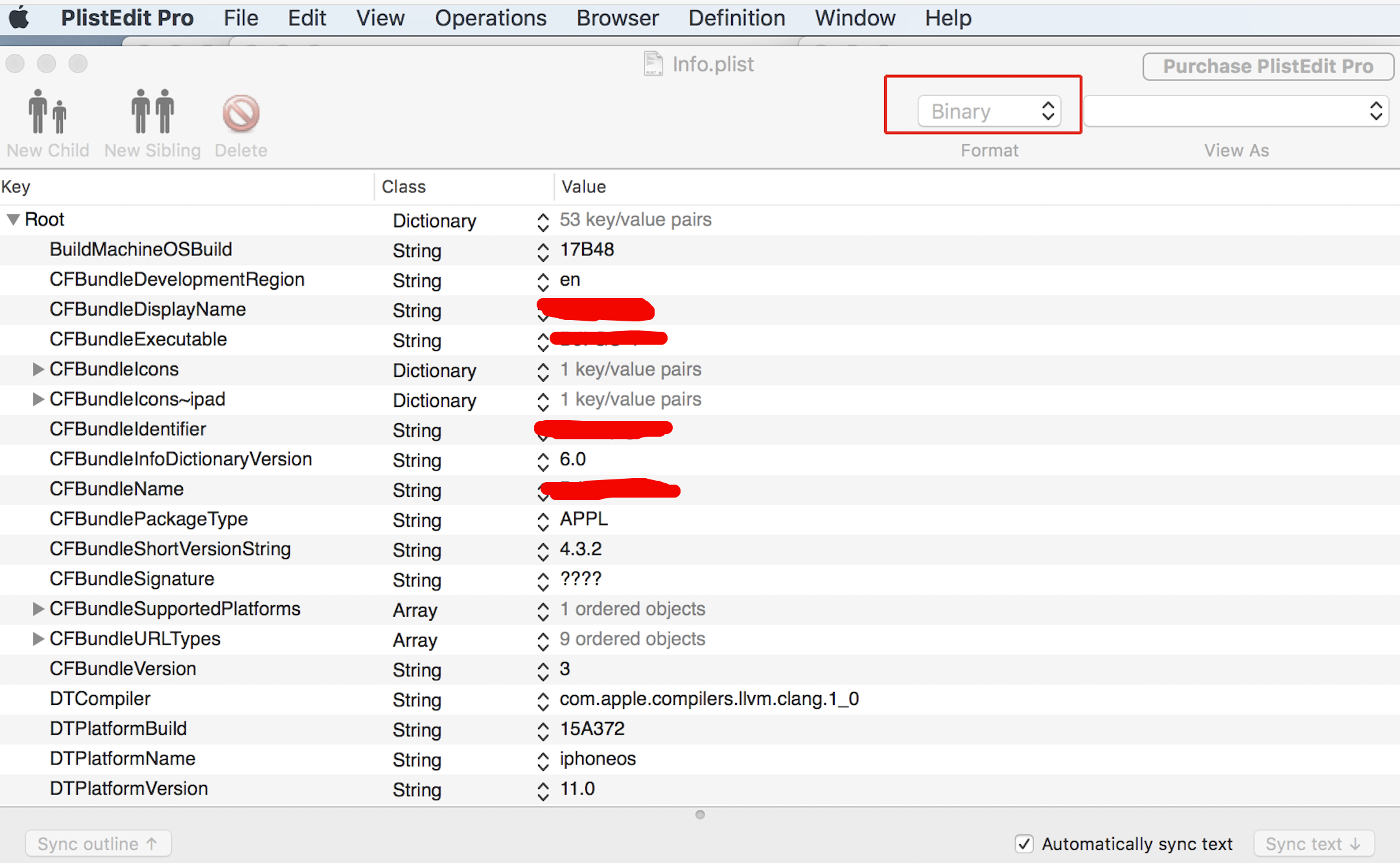The image size is (1400, 863).
Task: Click the Info.plist document icon in title bar
Action: click(653, 63)
